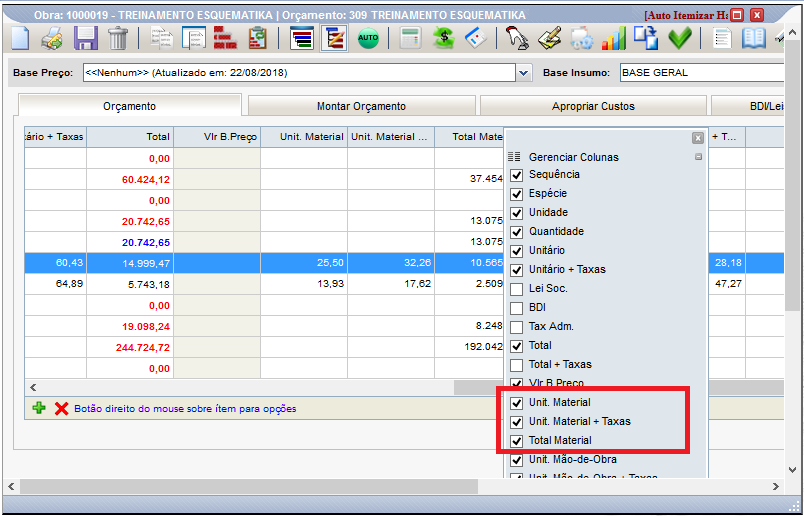Click the duplicate documents icon
Image resolution: width=804 pixels, height=516 pixels.
162,38
